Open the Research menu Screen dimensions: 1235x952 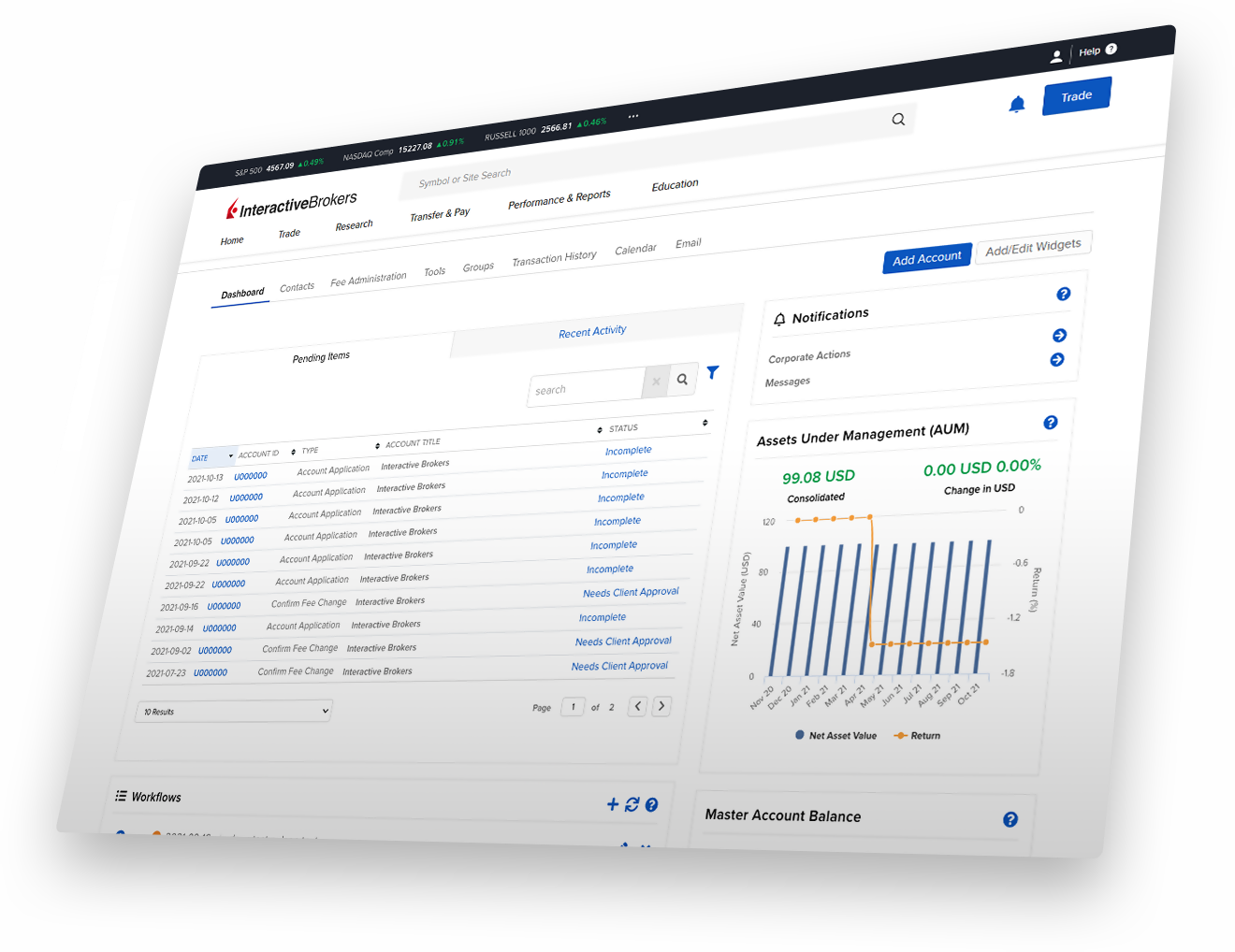354,225
